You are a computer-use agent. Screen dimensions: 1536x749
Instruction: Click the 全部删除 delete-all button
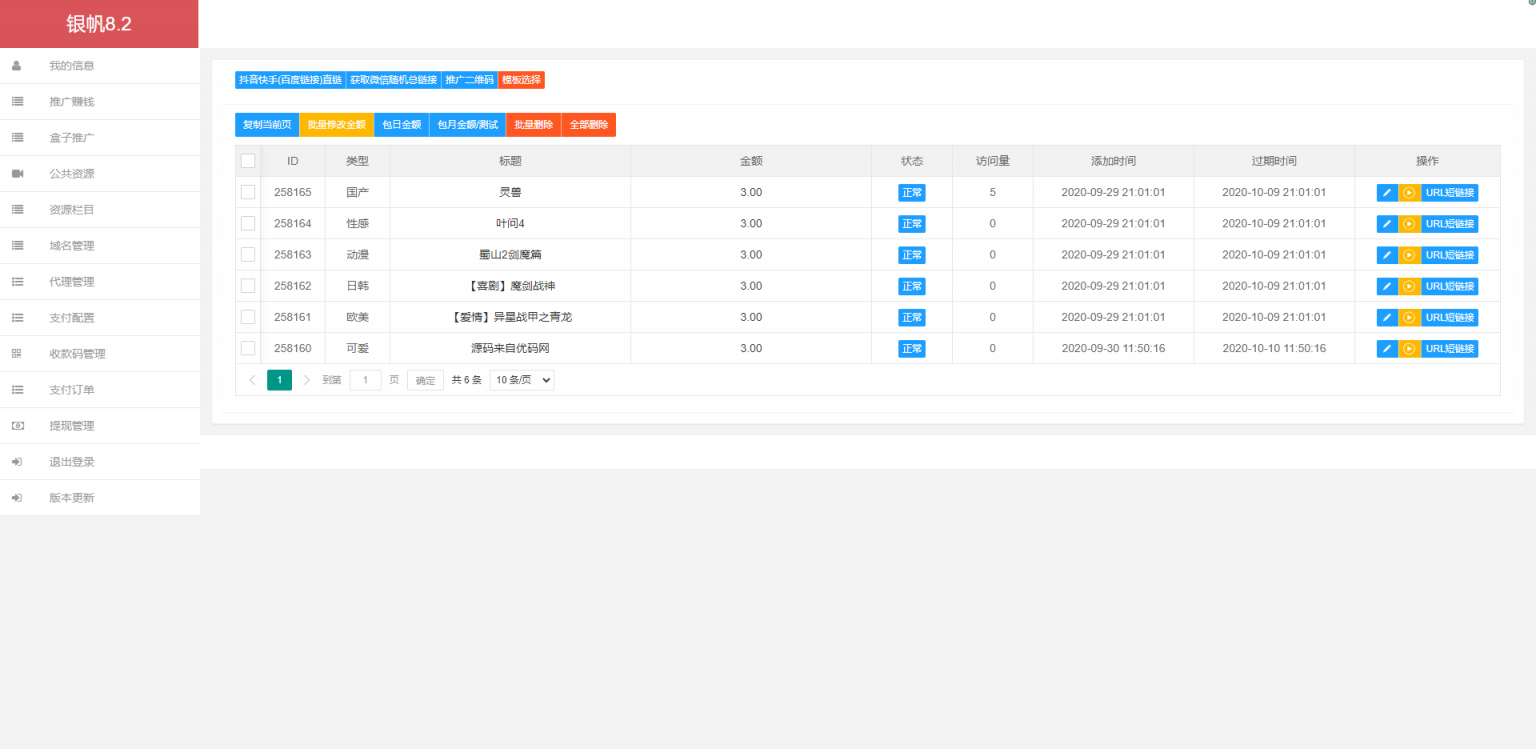point(589,124)
